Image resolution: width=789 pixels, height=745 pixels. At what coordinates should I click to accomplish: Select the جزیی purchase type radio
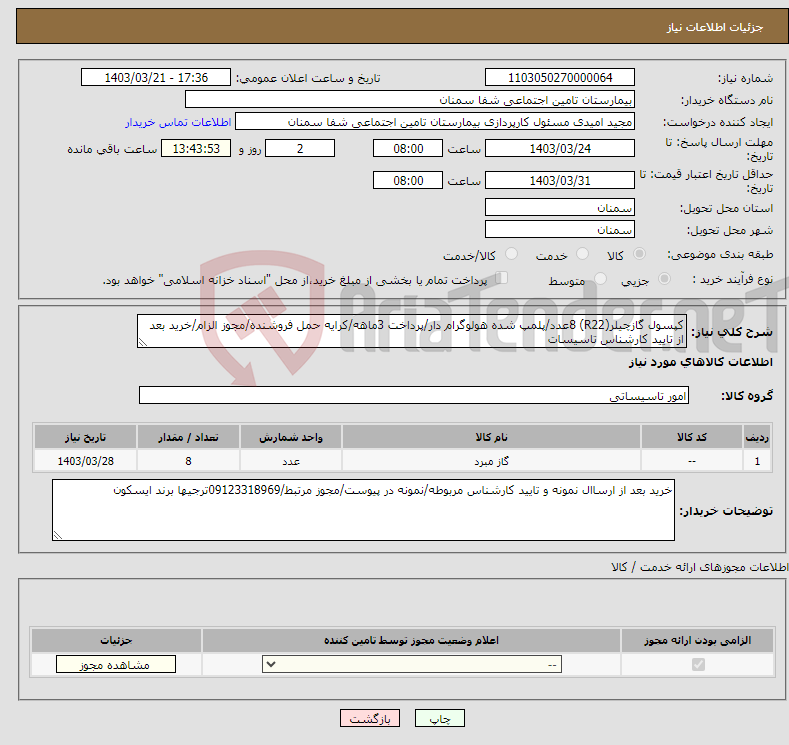[x=664, y=279]
